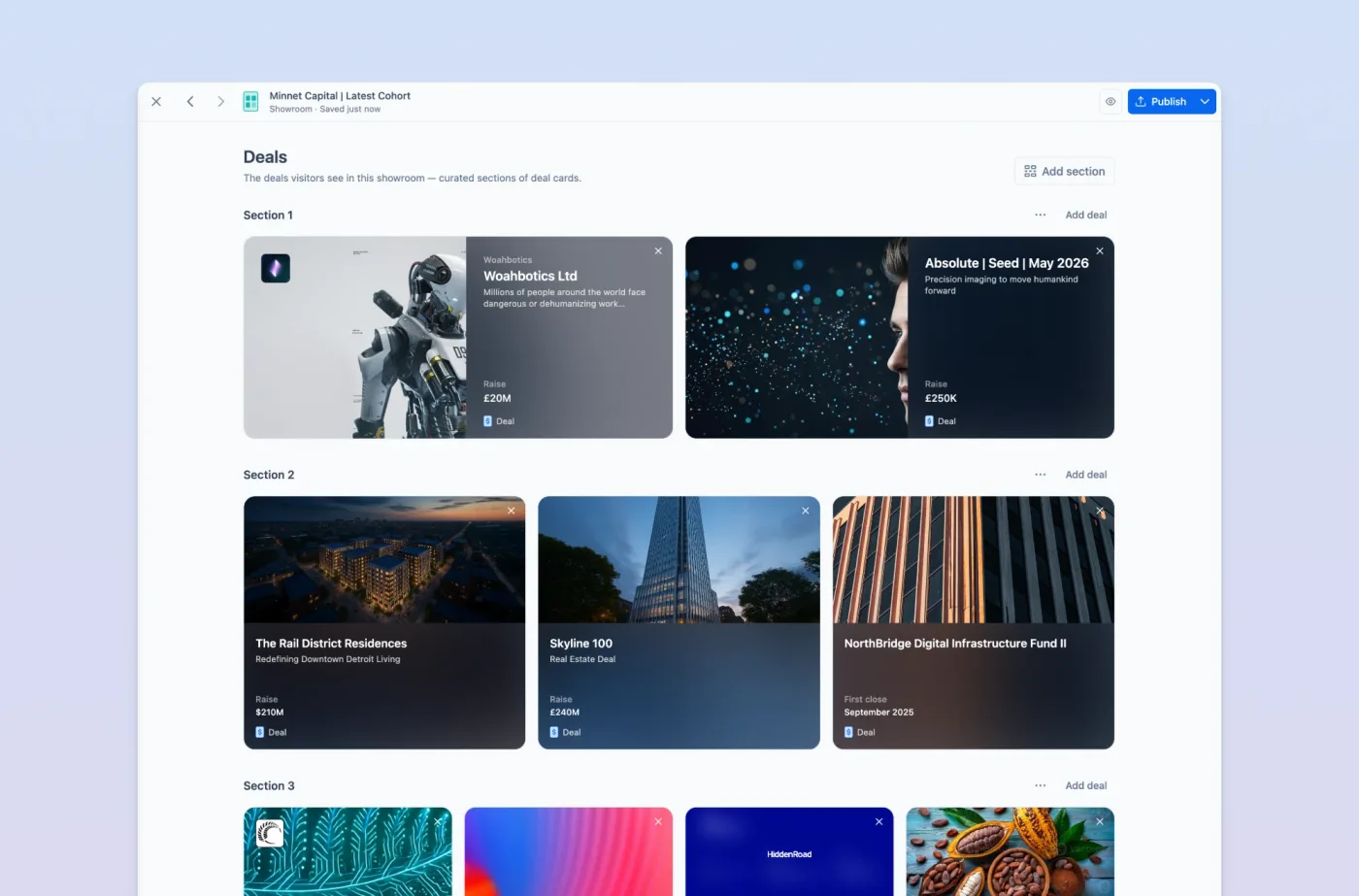Remove the colorful gradient deal card
This screenshot has height=896, width=1359.
click(658, 821)
